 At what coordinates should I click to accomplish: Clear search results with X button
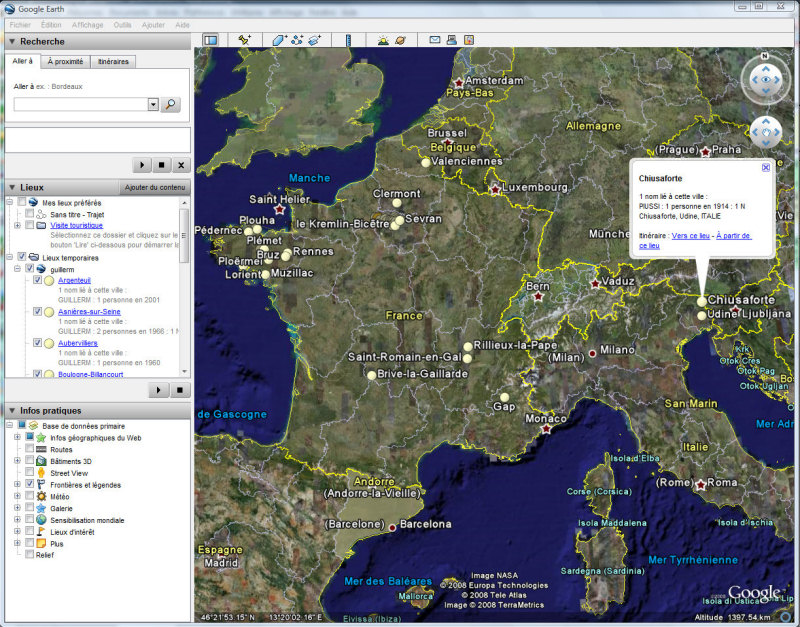click(x=181, y=165)
